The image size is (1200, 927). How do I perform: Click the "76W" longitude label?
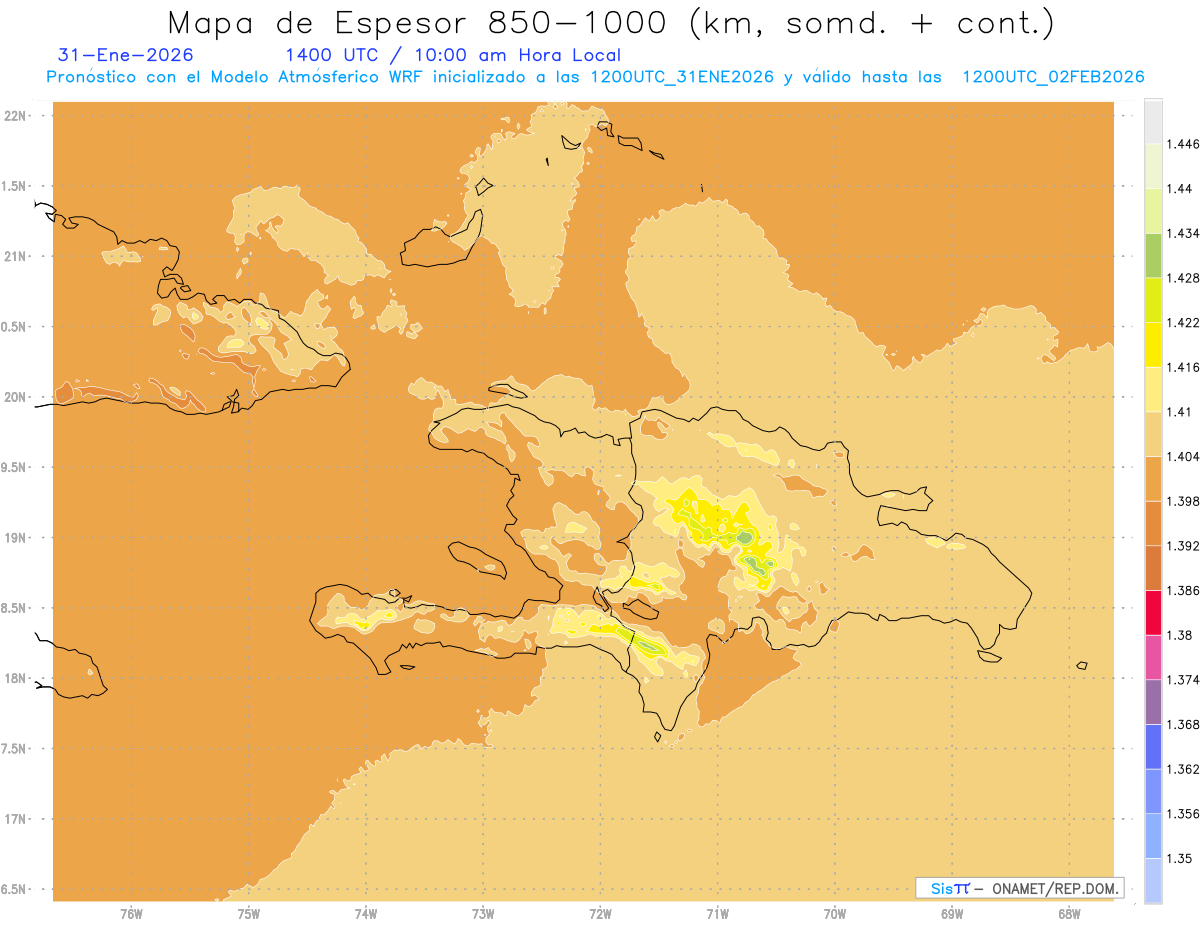131,914
